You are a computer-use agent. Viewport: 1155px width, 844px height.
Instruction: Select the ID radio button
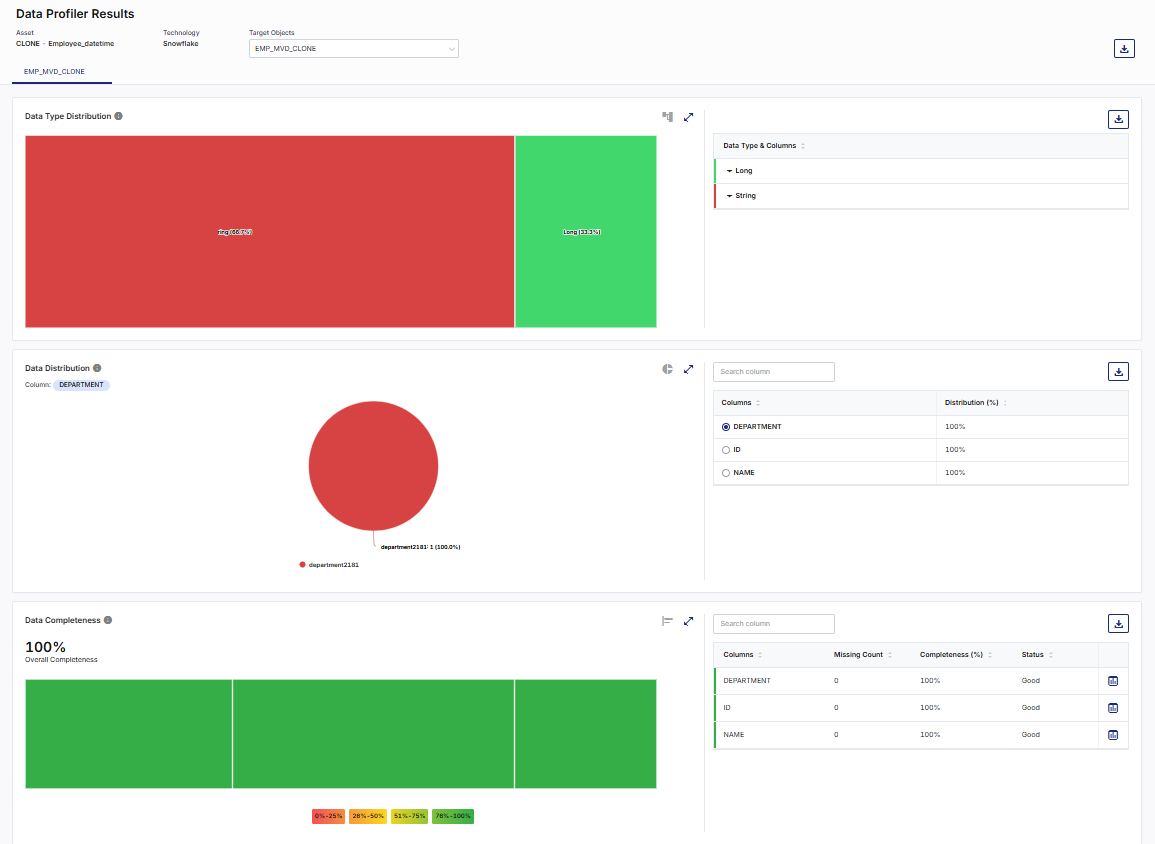click(726, 450)
